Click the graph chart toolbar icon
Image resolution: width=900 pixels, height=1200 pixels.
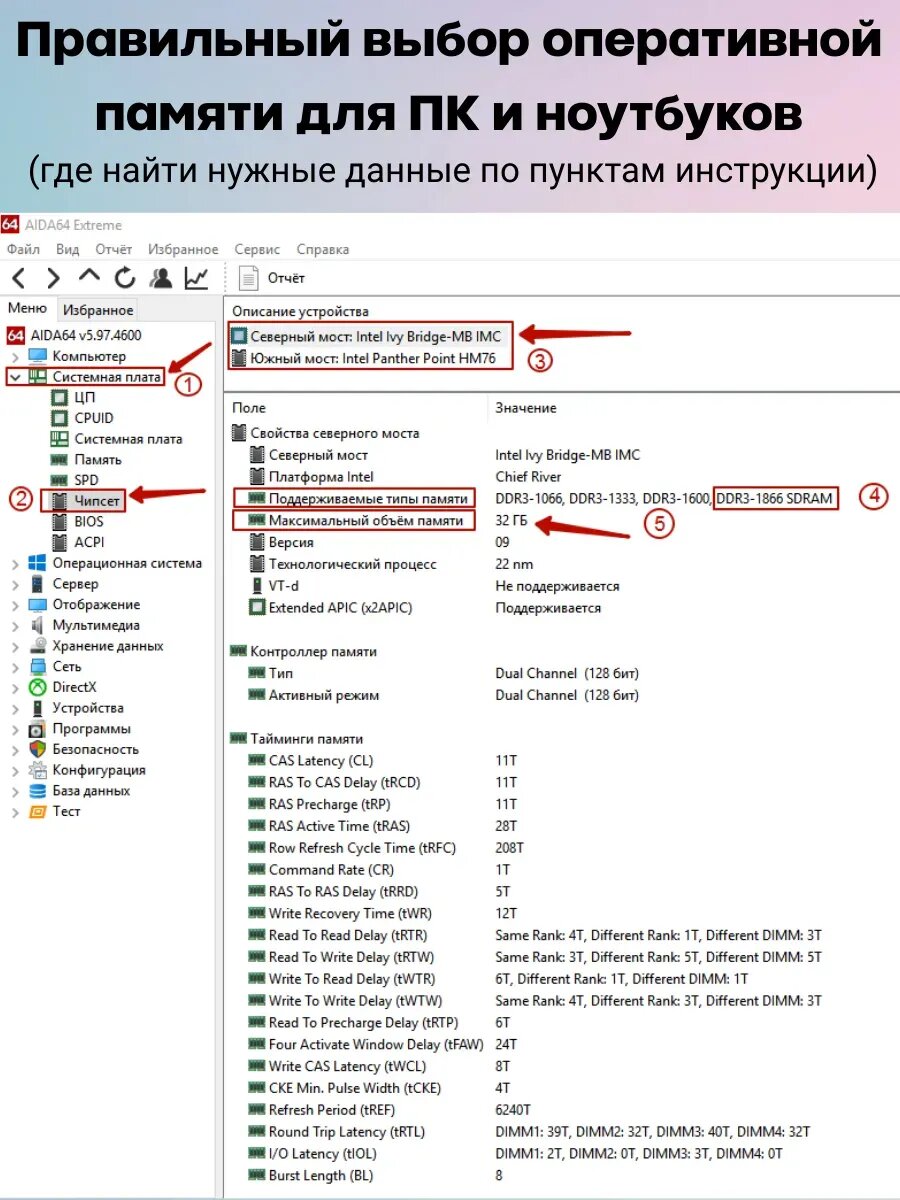pos(197,278)
